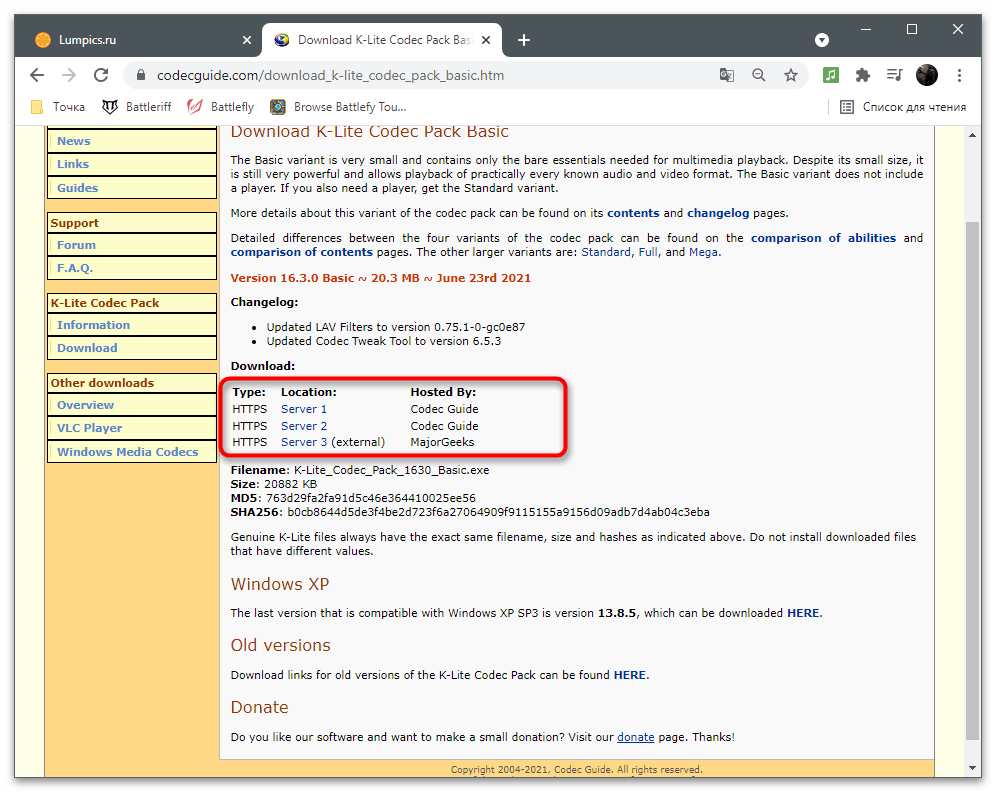Viewport: 996px width, 792px height.
Task: Open the translate page icon in address bar
Action: 727,75
